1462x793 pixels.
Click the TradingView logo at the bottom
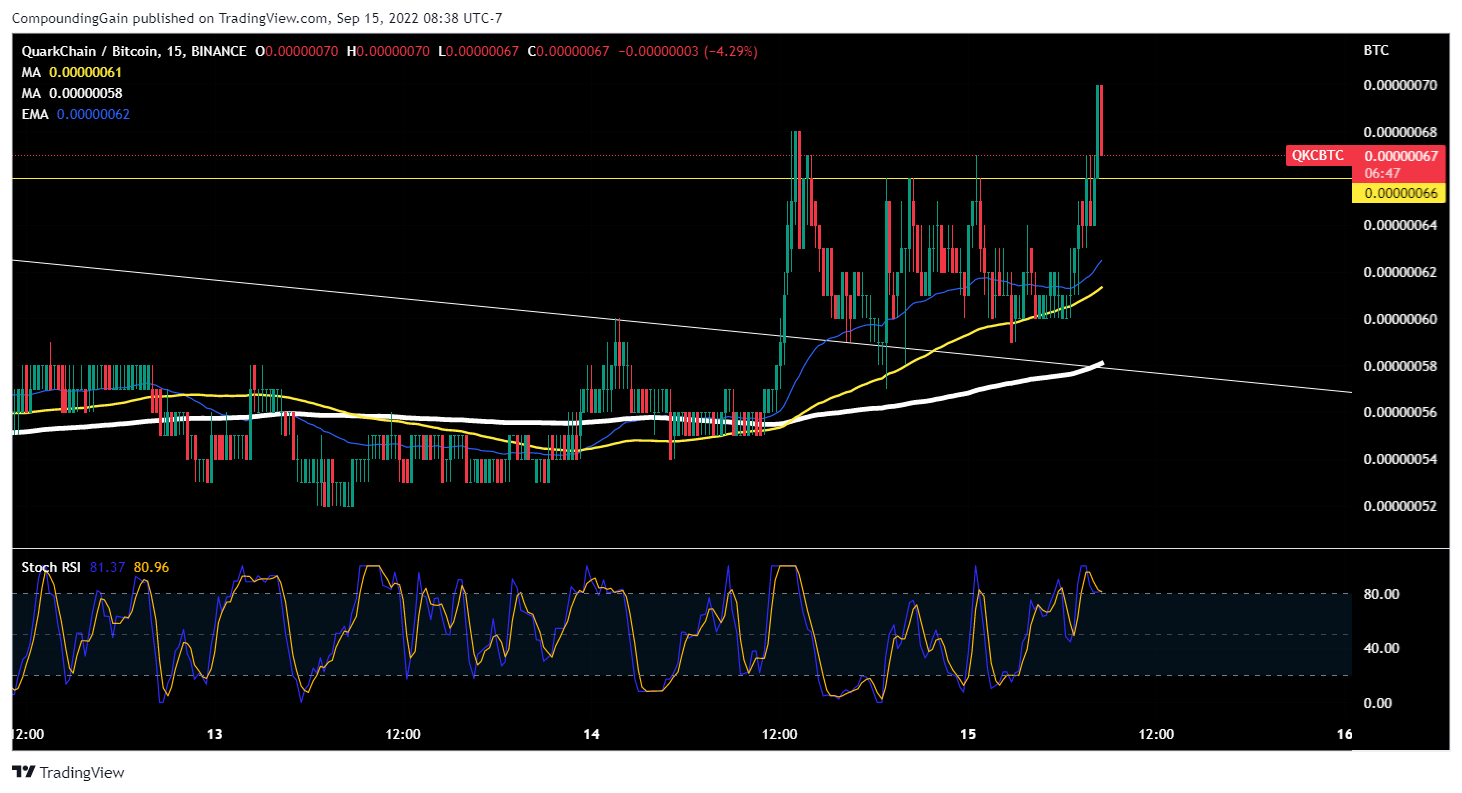point(68,772)
